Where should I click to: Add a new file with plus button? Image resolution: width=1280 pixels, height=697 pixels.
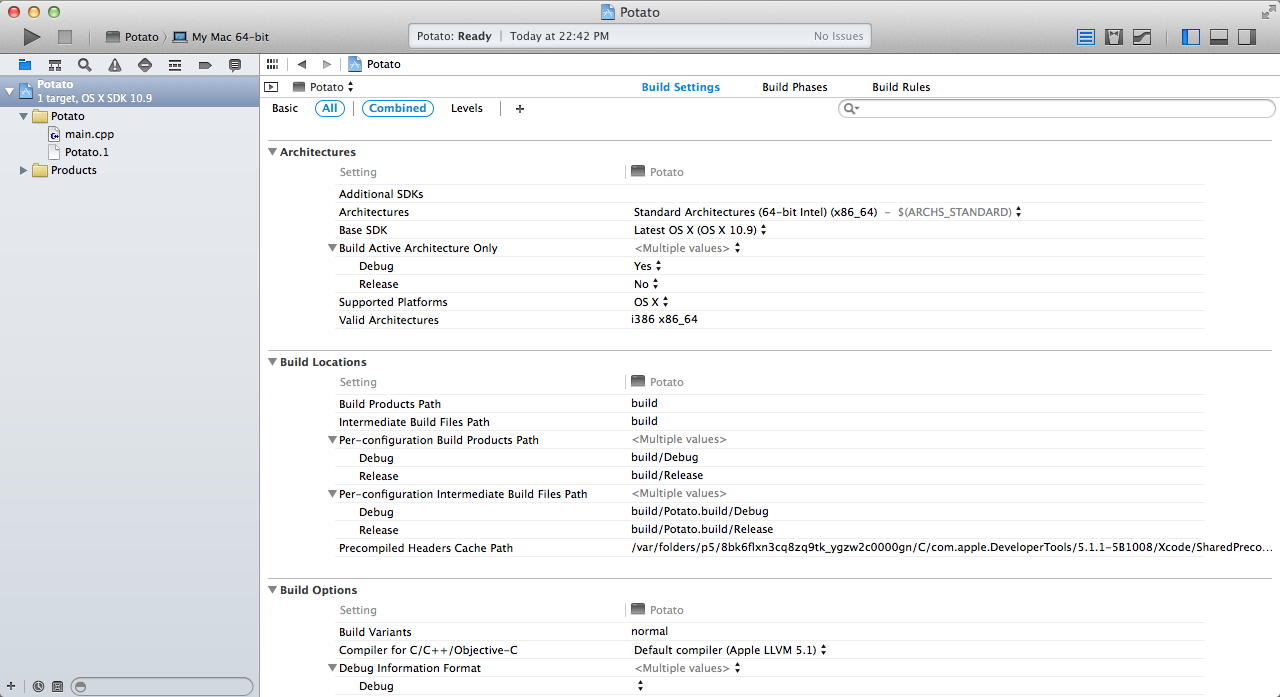(11, 686)
